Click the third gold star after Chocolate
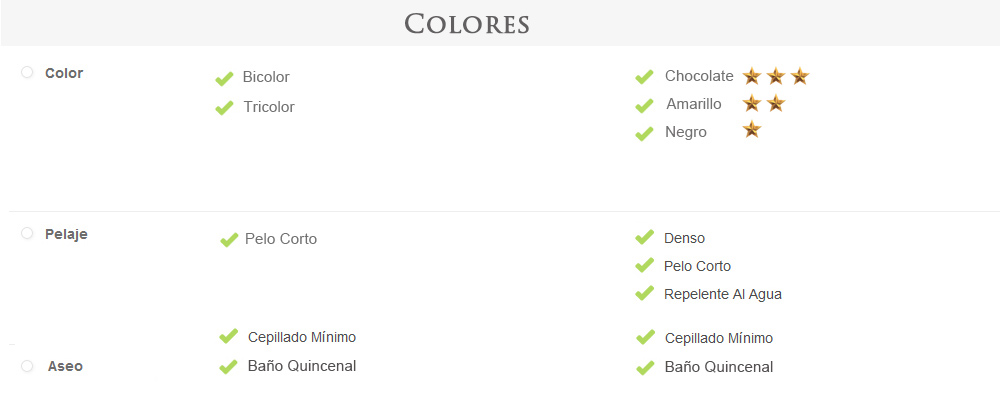Image resolution: width=1000 pixels, height=397 pixels. pos(800,76)
